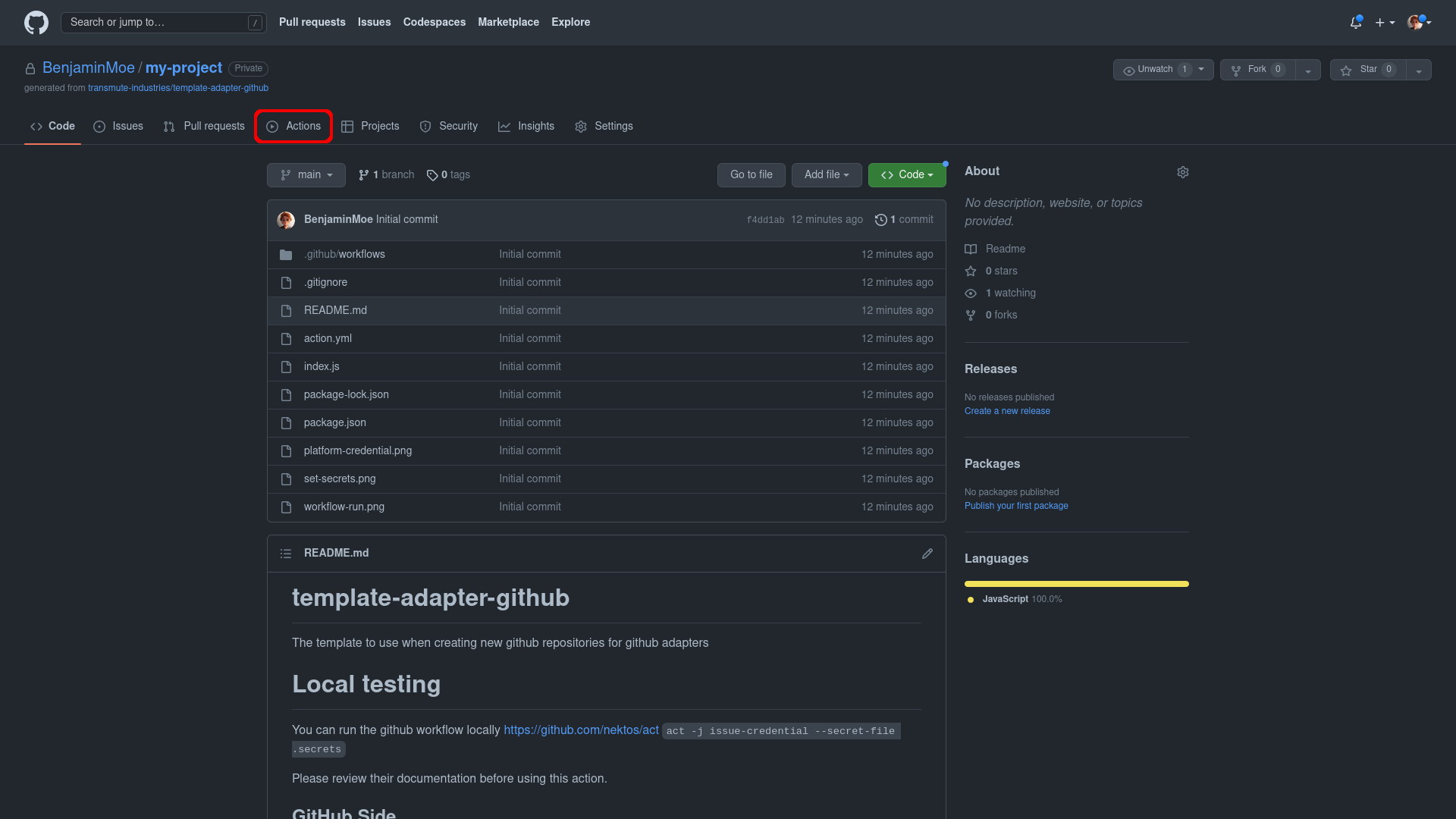Open the Projects tab
This screenshot has height=819, width=1456.
(x=370, y=127)
